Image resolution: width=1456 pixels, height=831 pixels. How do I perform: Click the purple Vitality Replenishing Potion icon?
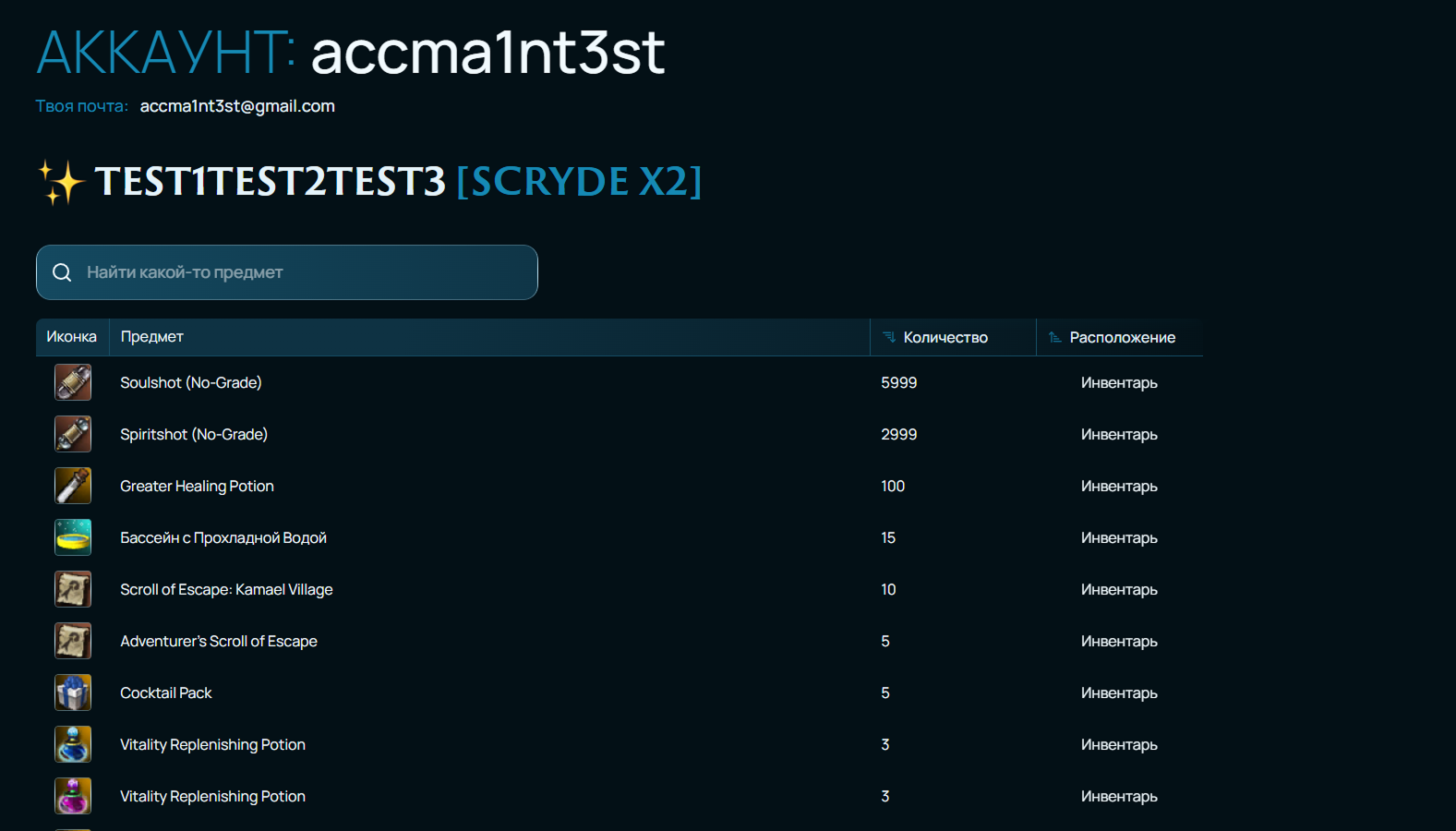tap(73, 796)
